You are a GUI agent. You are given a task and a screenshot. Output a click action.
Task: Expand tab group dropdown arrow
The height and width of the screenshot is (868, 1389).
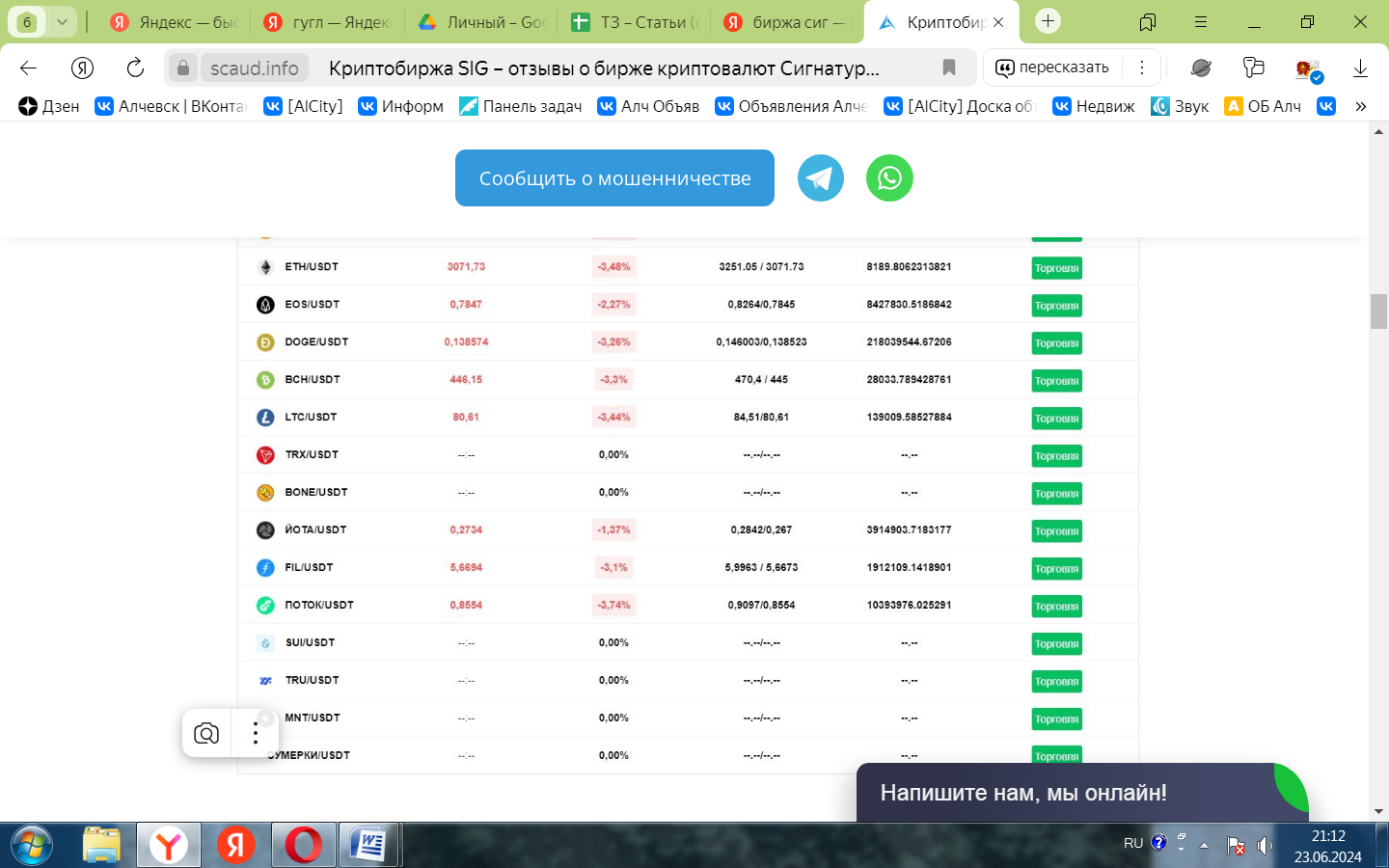[62, 21]
